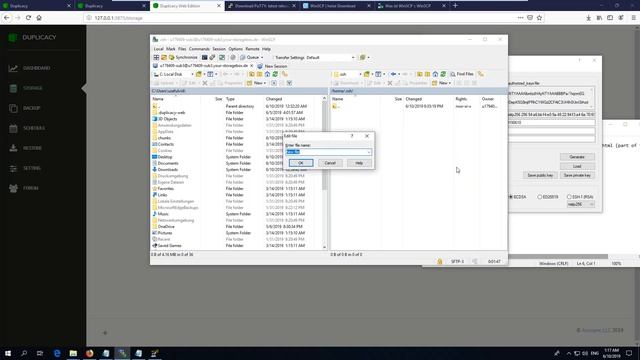This screenshot has width=640, height=360.
Task: Click Load button in PuTTYgen window
Action: [x=577, y=166]
